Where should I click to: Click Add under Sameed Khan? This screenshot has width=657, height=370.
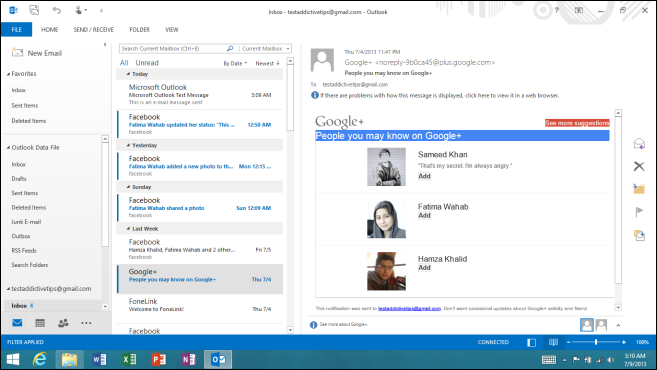pos(424,176)
